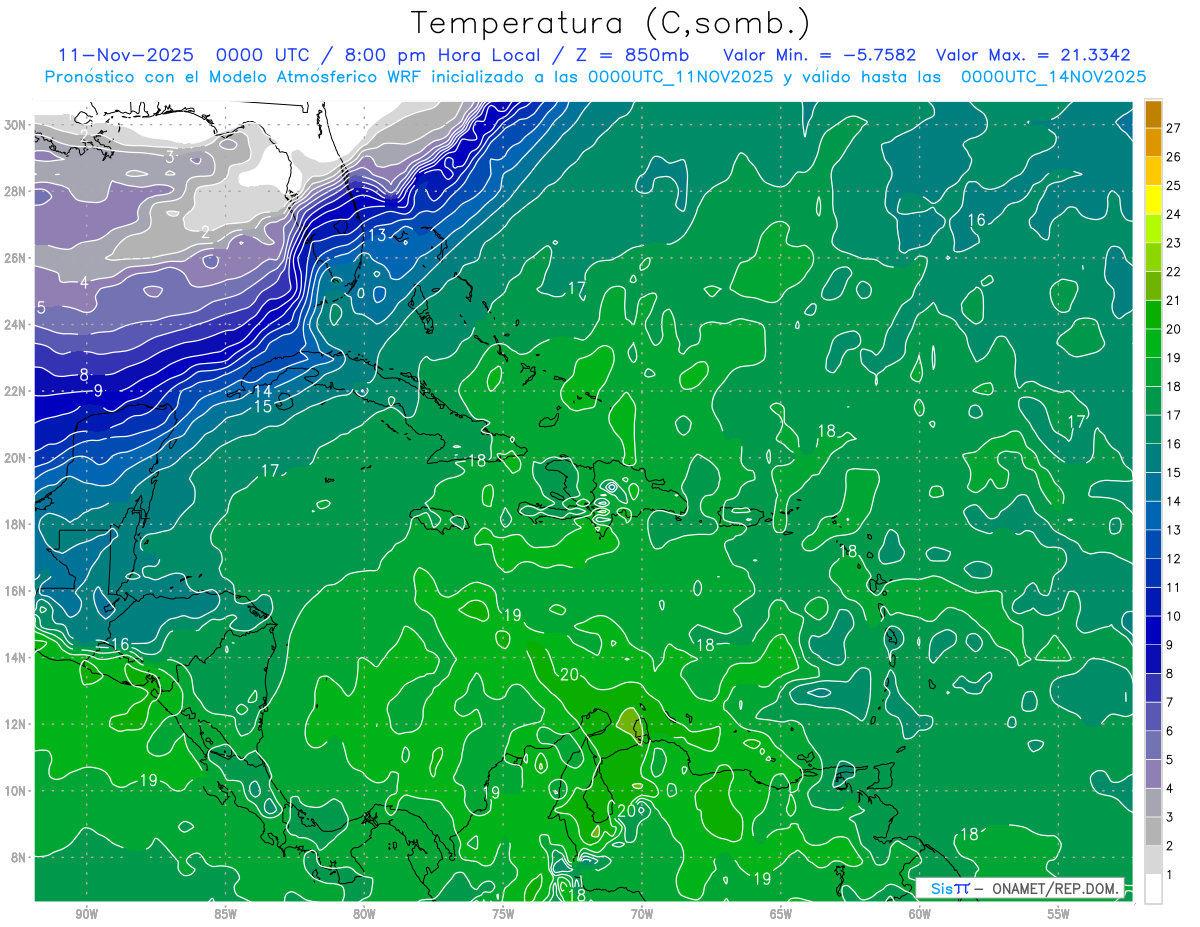Click the "20N" latitude axis label

[x=15, y=458]
